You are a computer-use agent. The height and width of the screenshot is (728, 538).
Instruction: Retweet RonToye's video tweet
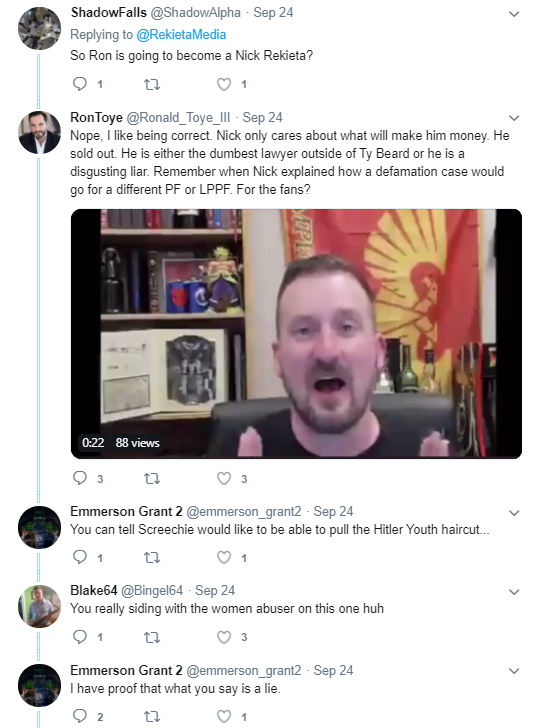coord(152,478)
